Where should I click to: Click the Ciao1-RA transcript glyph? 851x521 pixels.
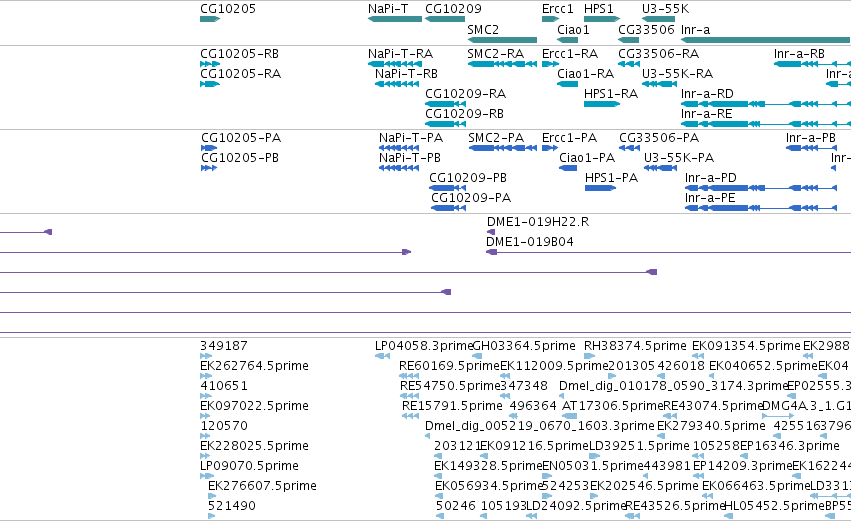[x=568, y=84]
